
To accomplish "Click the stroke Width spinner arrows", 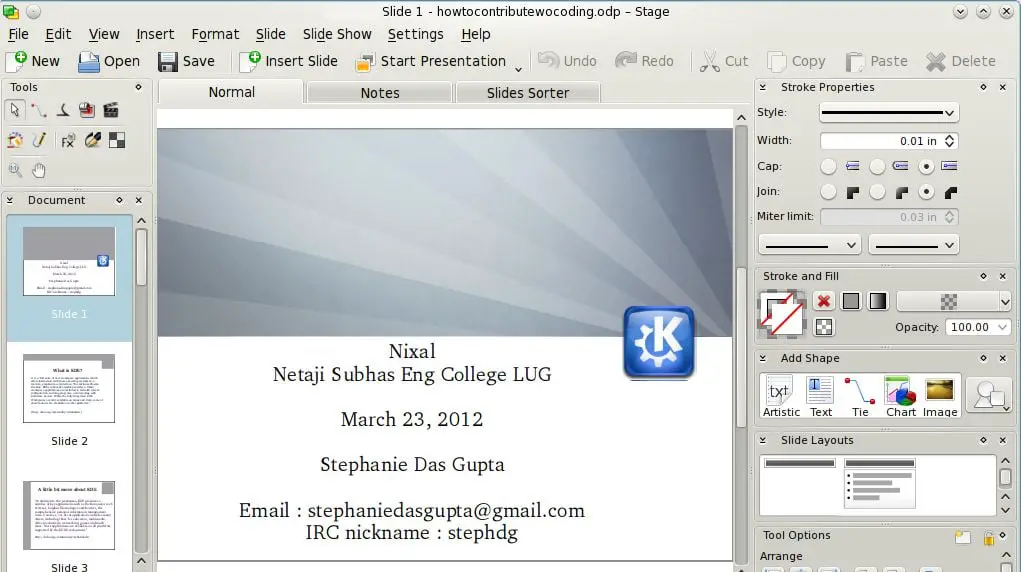I will pos(949,141).
